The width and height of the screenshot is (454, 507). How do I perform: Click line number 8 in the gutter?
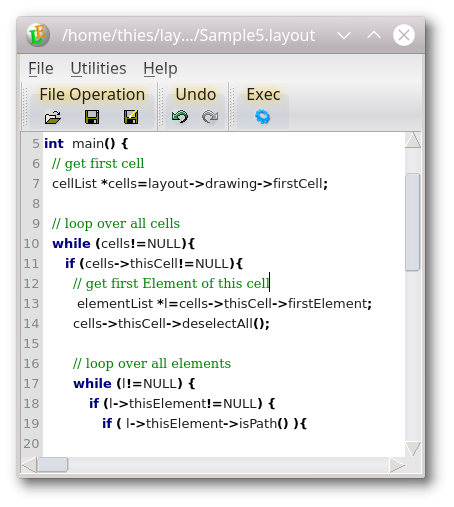click(x=36, y=204)
